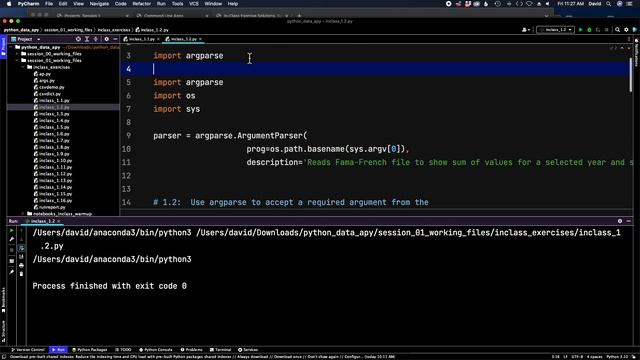640x360 pixels.
Task: Open the Services tool window
Action: [x=248, y=350]
